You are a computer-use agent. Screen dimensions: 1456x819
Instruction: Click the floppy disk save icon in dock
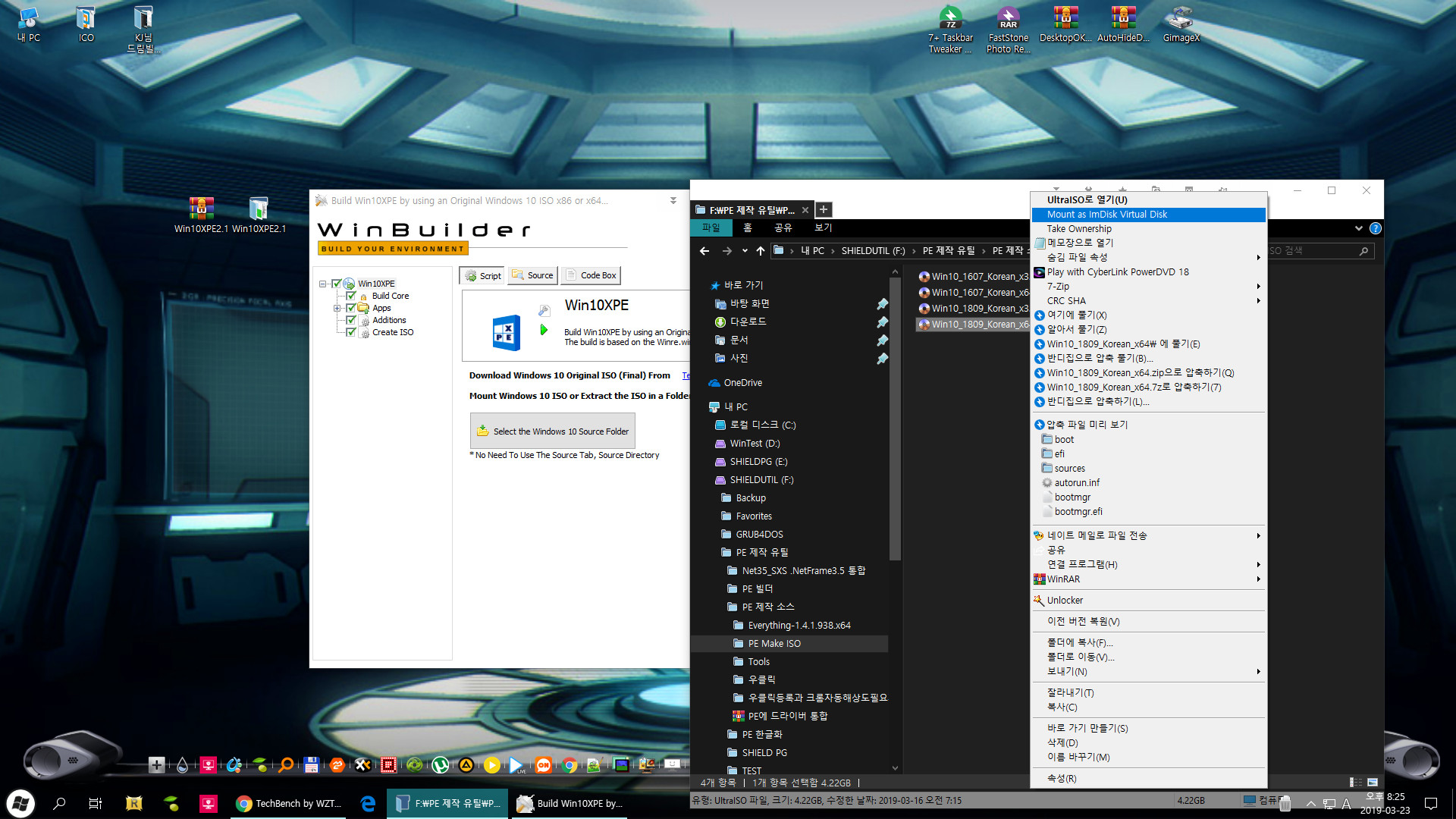tap(311, 764)
